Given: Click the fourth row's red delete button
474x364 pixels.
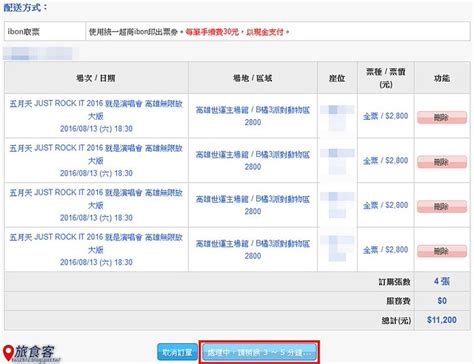Looking at the screenshot, I should [x=442, y=251].
